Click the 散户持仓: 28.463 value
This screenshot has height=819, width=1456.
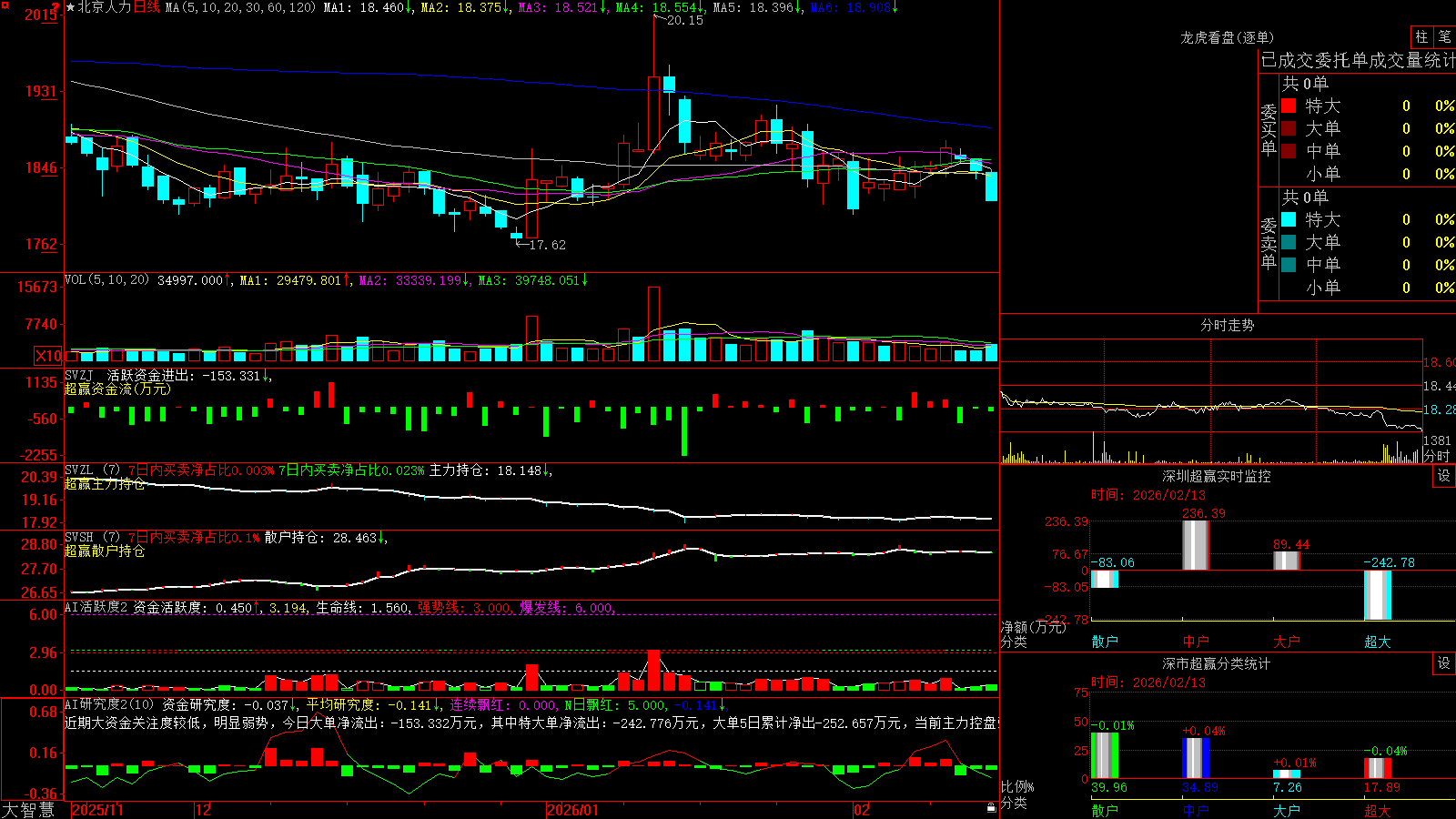[320, 538]
